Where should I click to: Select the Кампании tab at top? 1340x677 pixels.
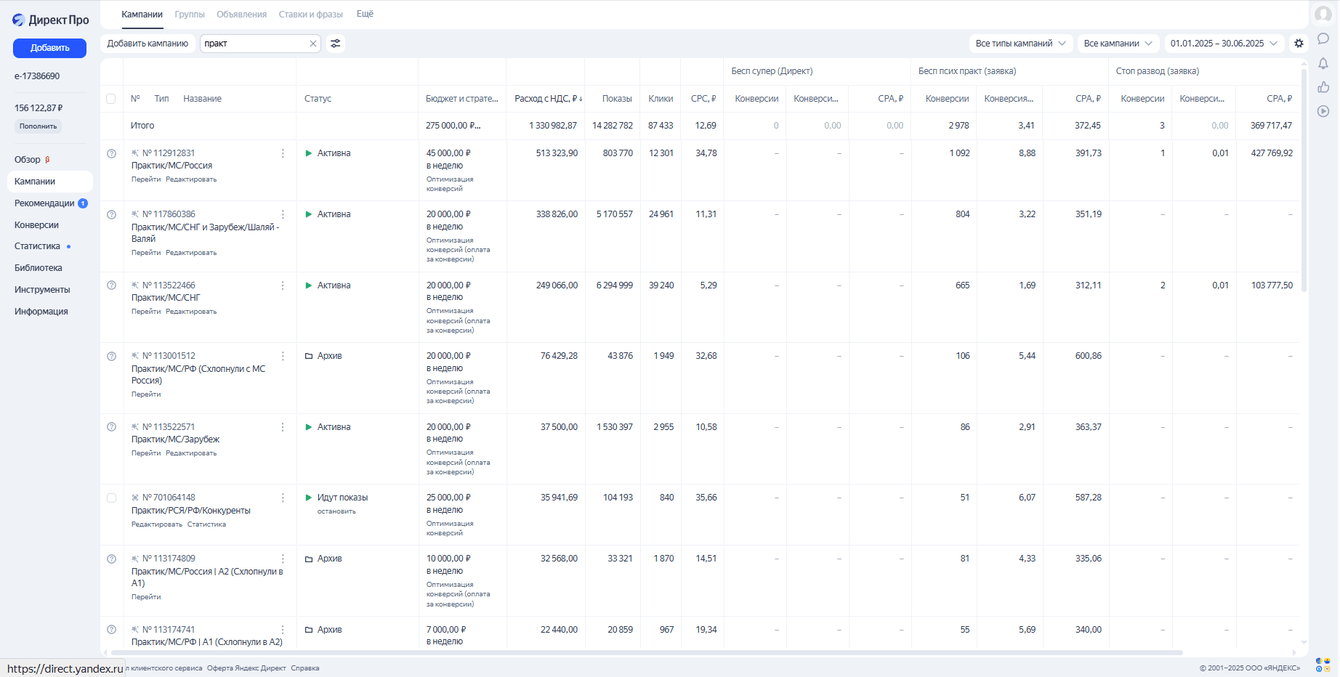click(142, 14)
